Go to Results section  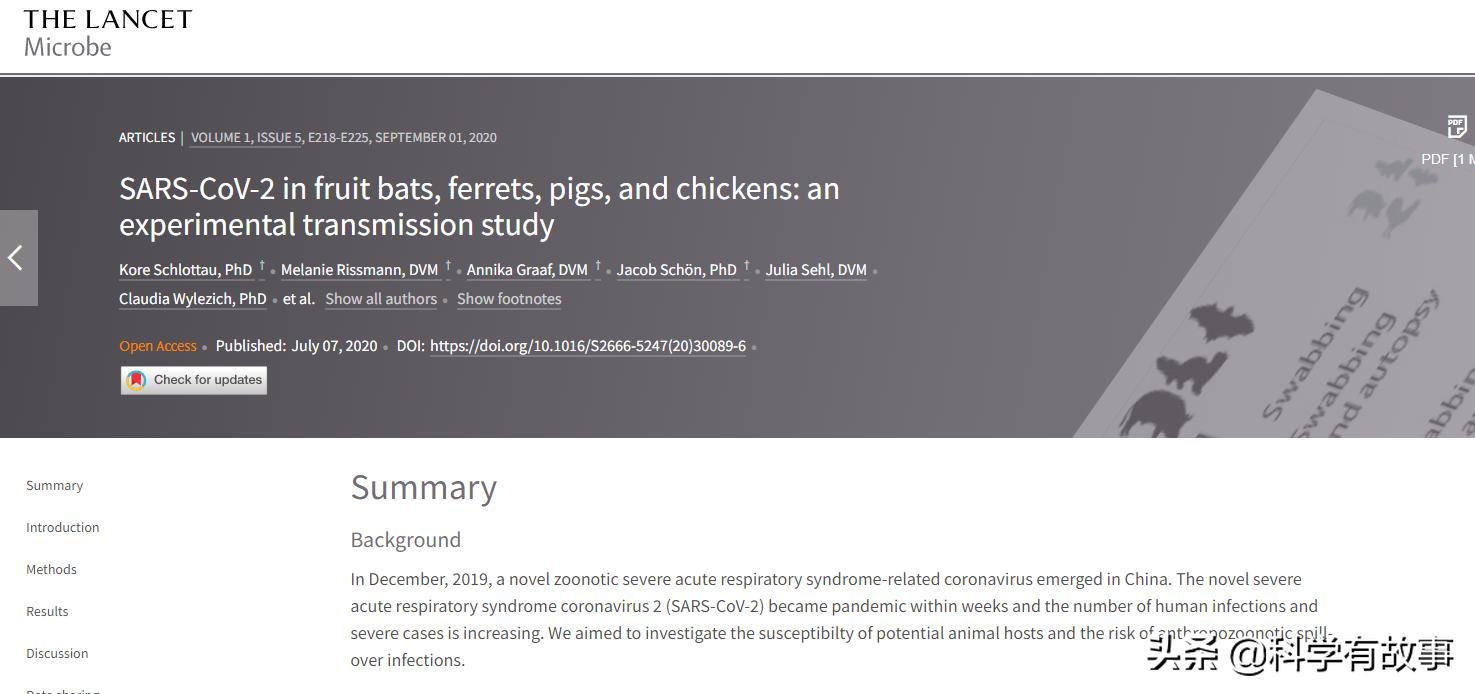tap(48, 612)
